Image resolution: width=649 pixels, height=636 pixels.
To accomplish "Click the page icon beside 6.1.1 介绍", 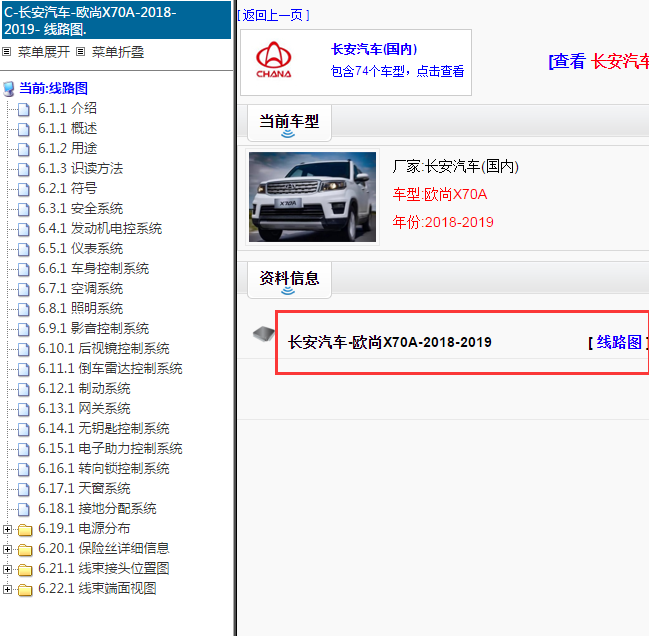I will pos(24,109).
